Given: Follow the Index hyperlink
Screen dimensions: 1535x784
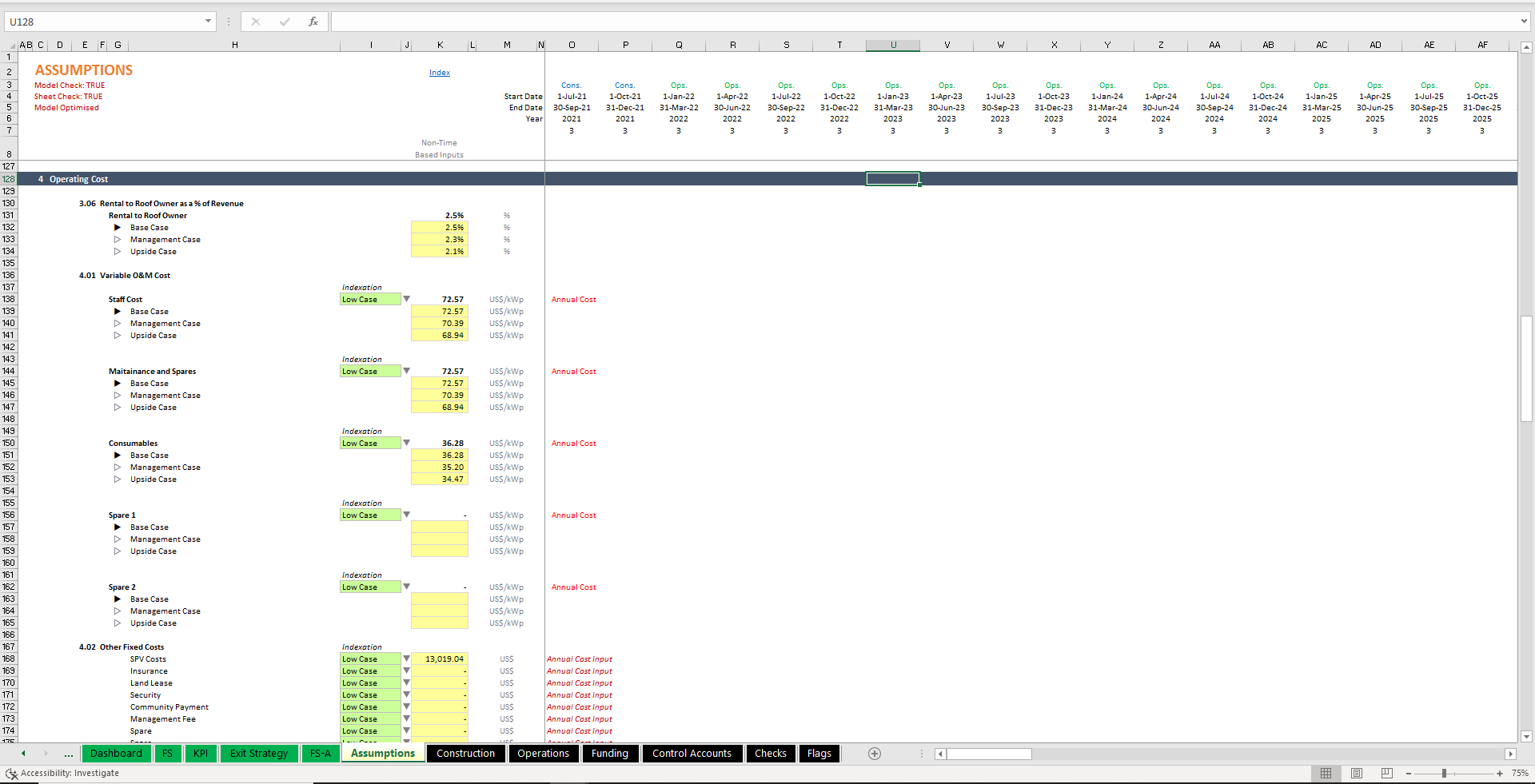Looking at the screenshot, I should tap(440, 73).
